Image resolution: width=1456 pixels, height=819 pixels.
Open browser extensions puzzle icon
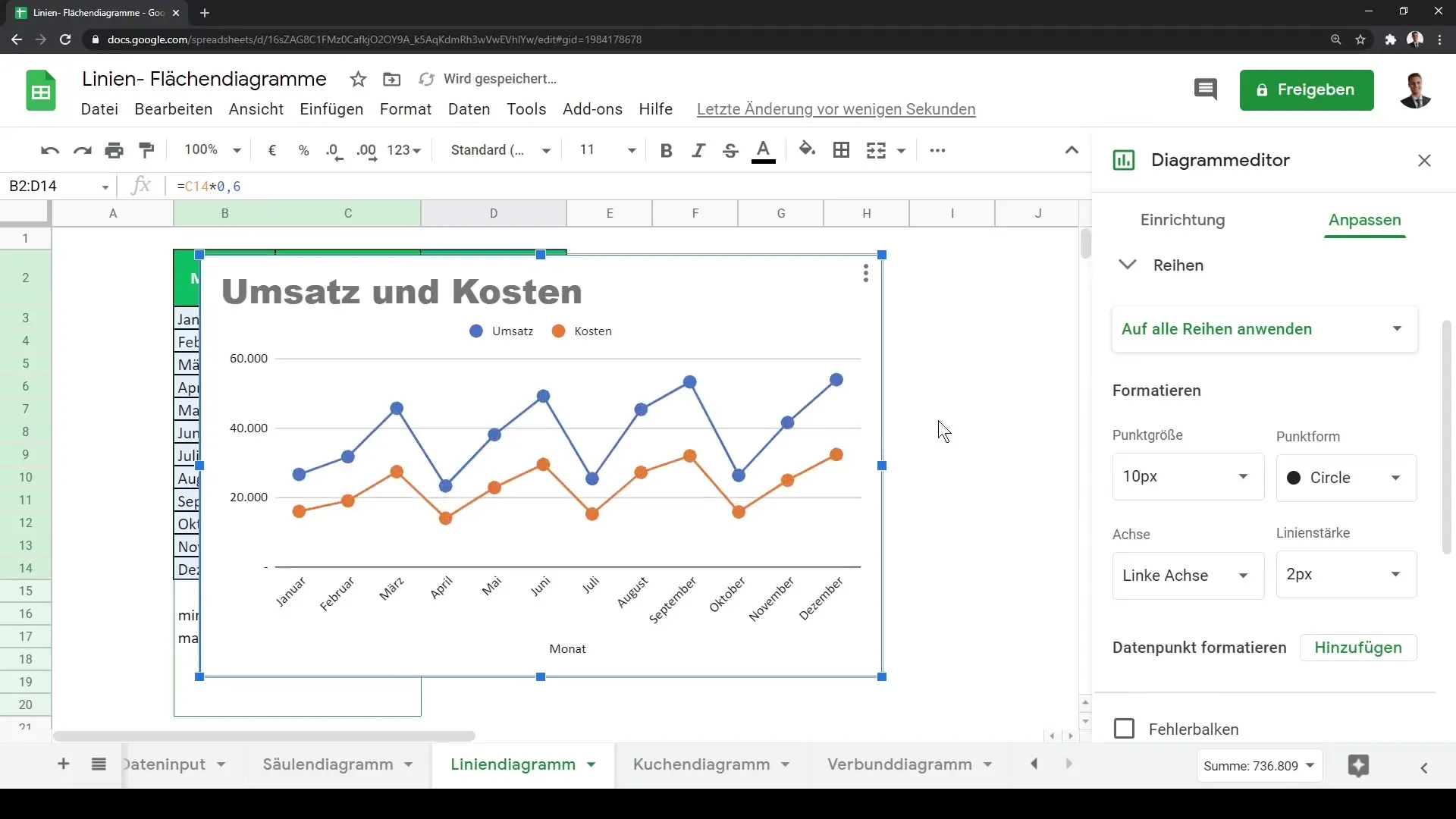pos(1390,39)
